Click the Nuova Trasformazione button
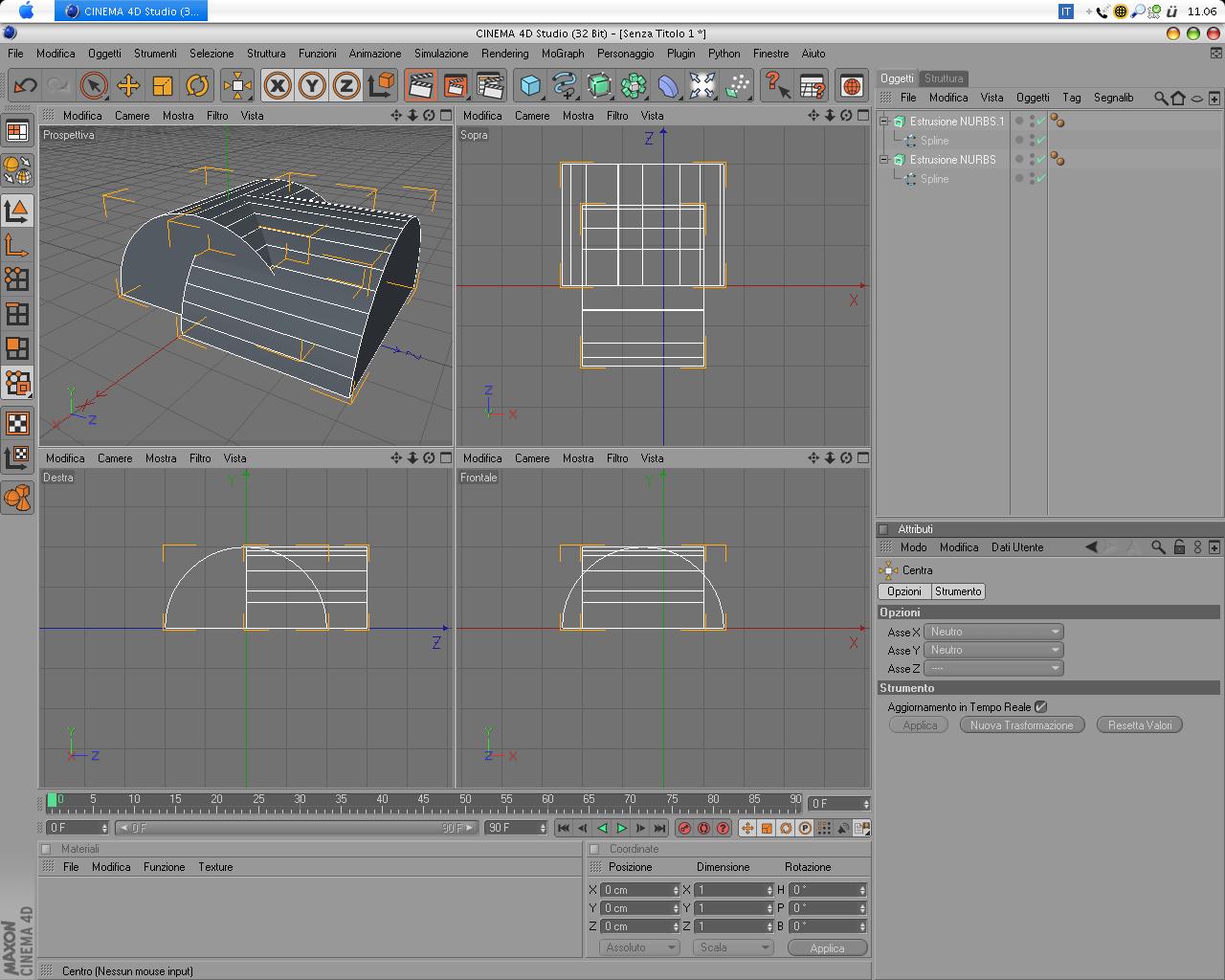1225x980 pixels. coord(1021,725)
